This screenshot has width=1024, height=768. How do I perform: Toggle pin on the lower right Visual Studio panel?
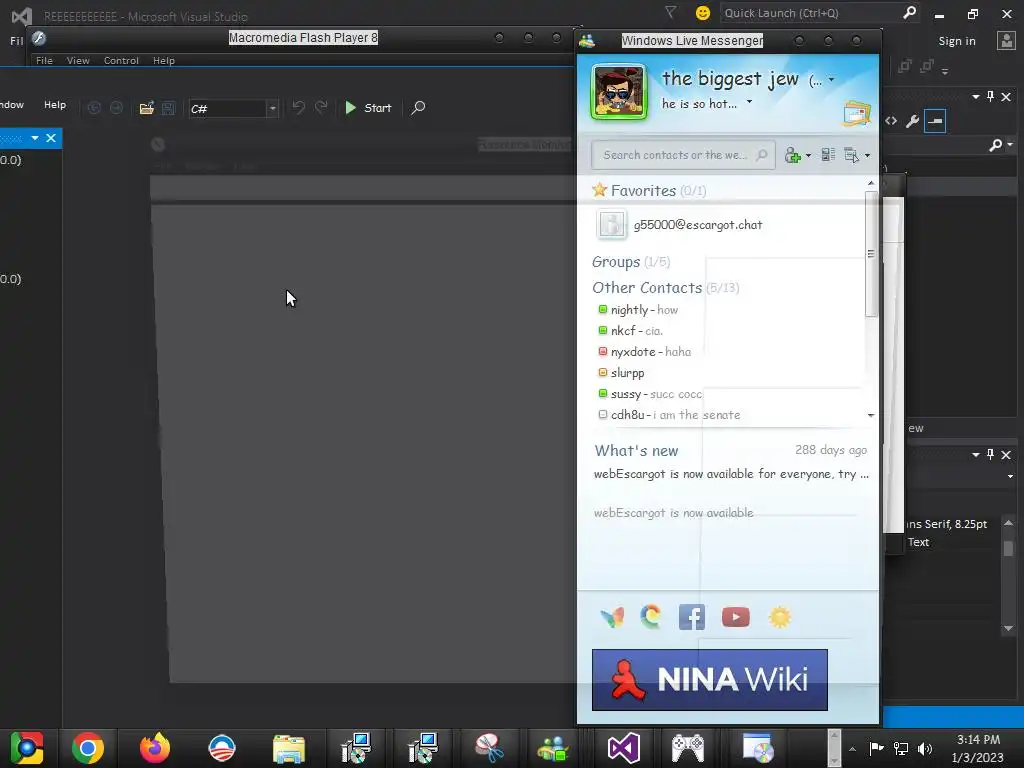click(x=991, y=455)
